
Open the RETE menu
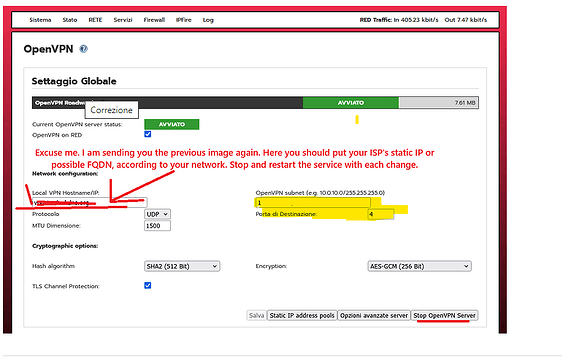coord(95,20)
